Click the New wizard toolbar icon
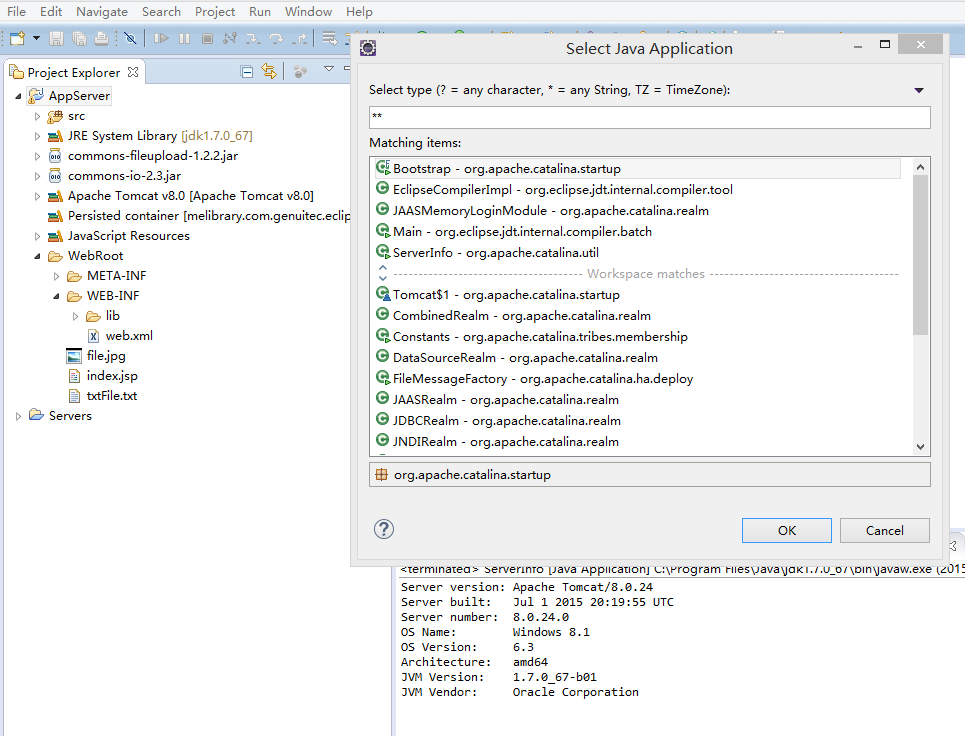 click(x=17, y=38)
